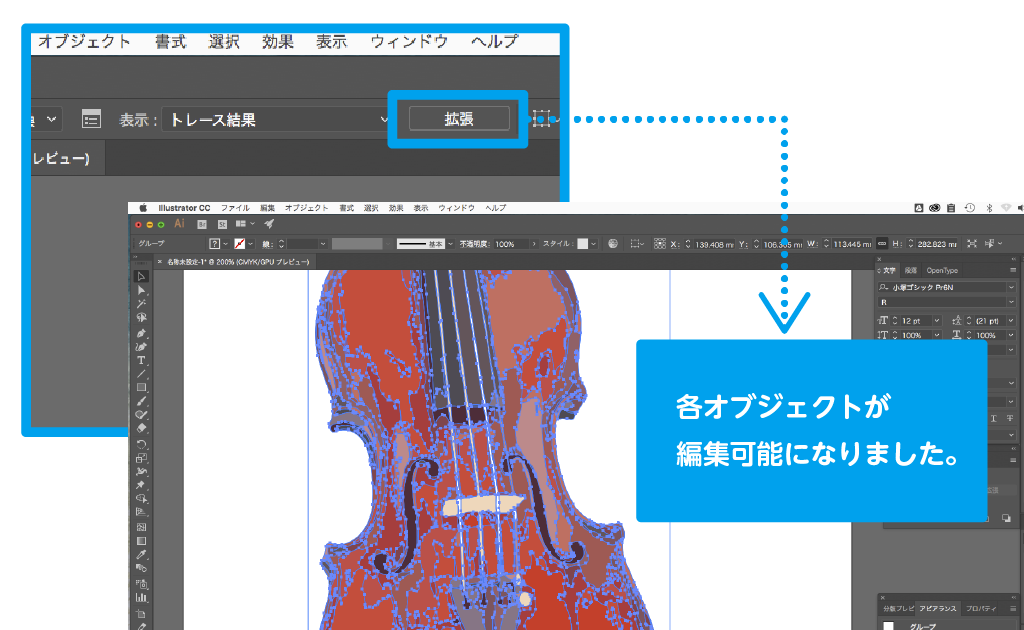Click the 拡張 expand button
1024x630 pixels.
[x=459, y=119]
